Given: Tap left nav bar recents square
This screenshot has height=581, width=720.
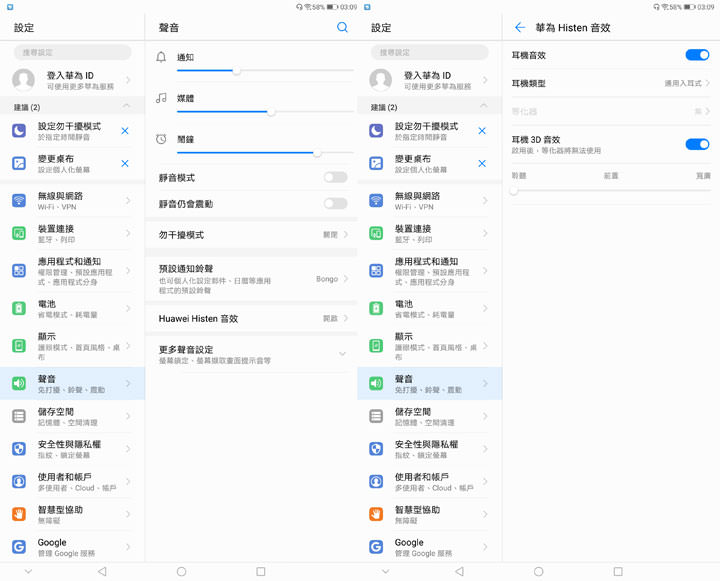Looking at the screenshot, I should 261,571.
